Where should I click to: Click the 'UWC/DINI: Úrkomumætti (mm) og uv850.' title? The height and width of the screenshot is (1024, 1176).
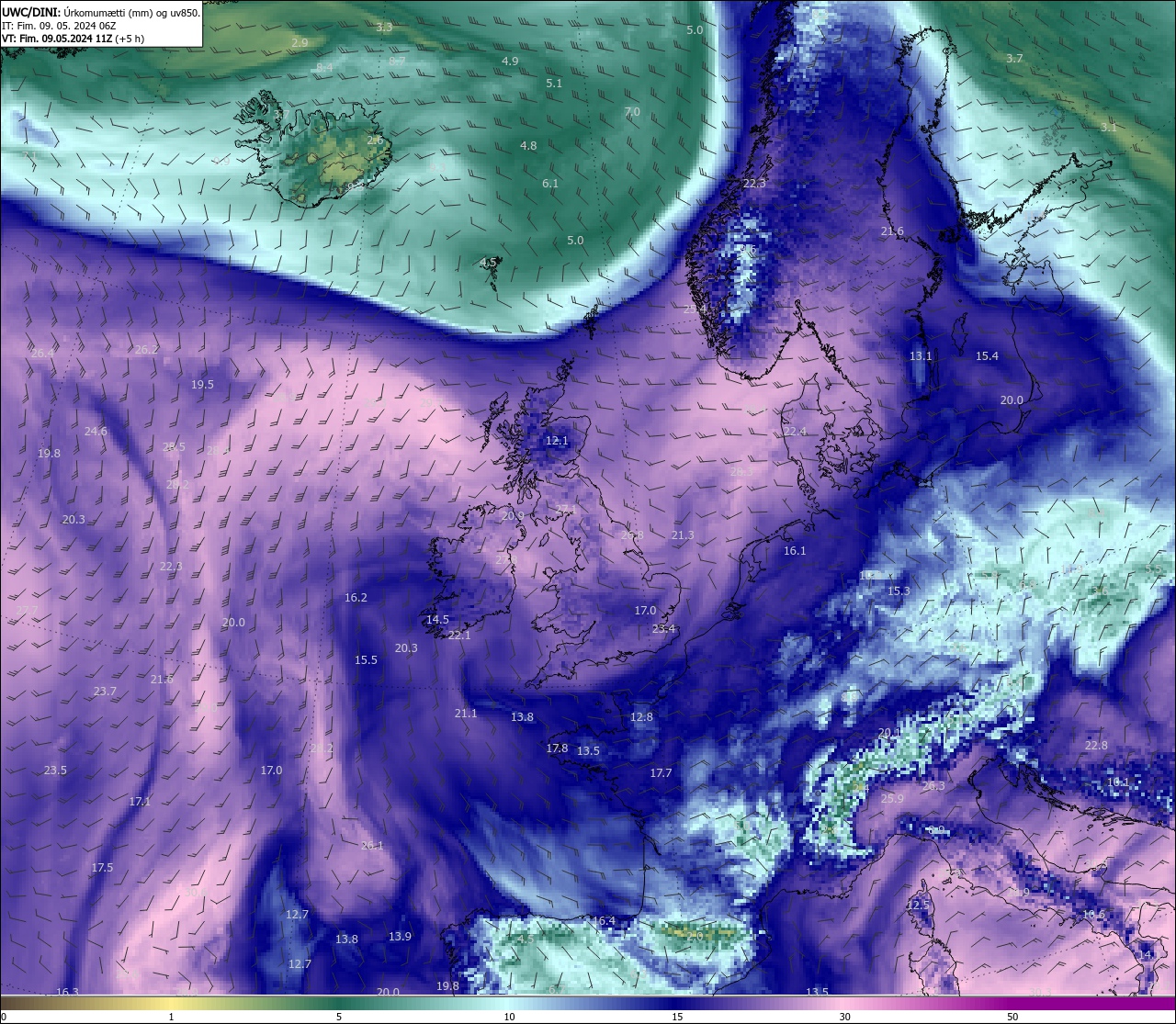coord(101,13)
